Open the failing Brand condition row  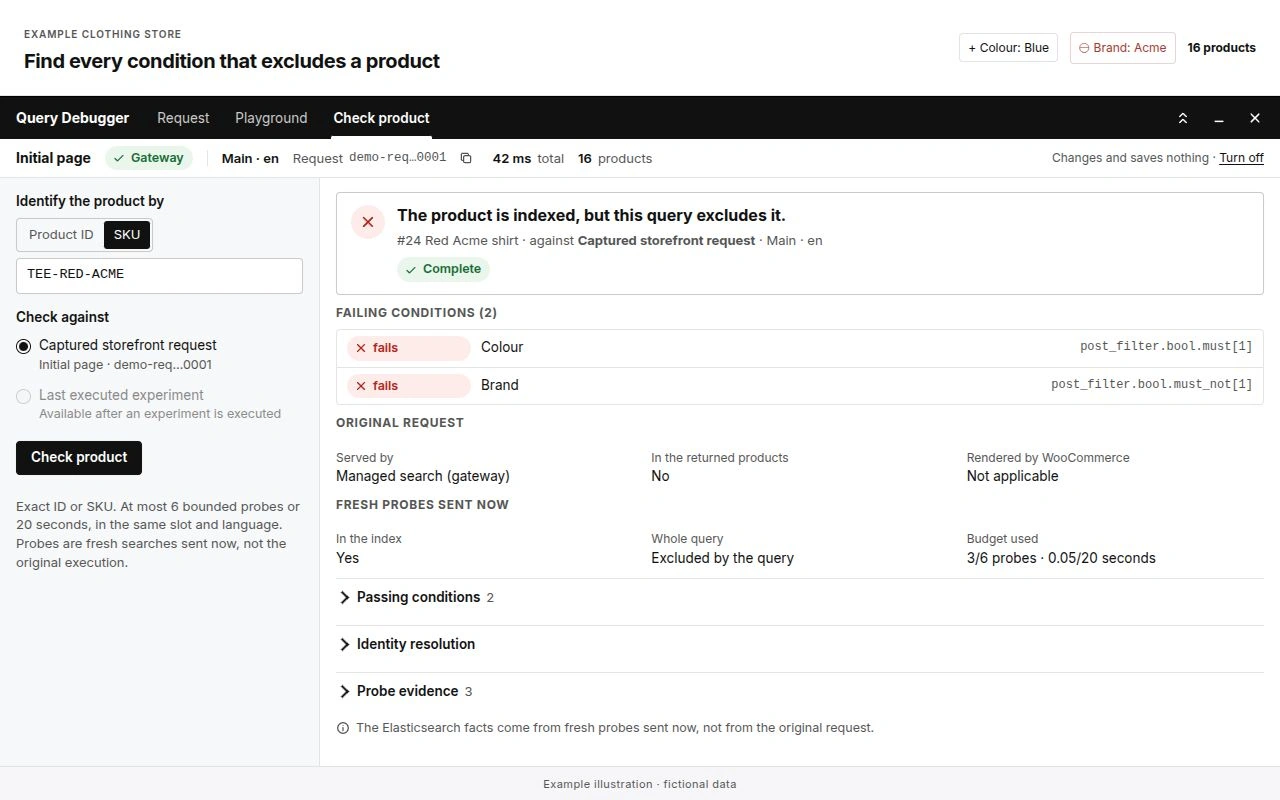pos(799,386)
